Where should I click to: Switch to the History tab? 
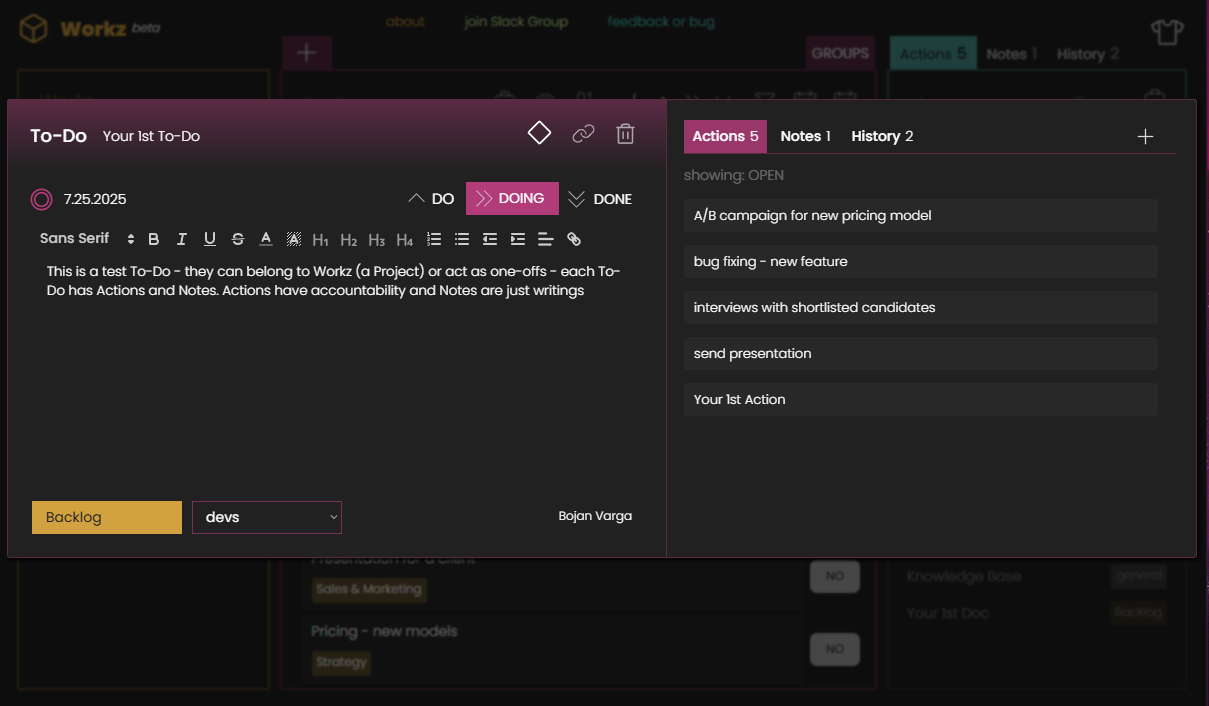tap(882, 135)
